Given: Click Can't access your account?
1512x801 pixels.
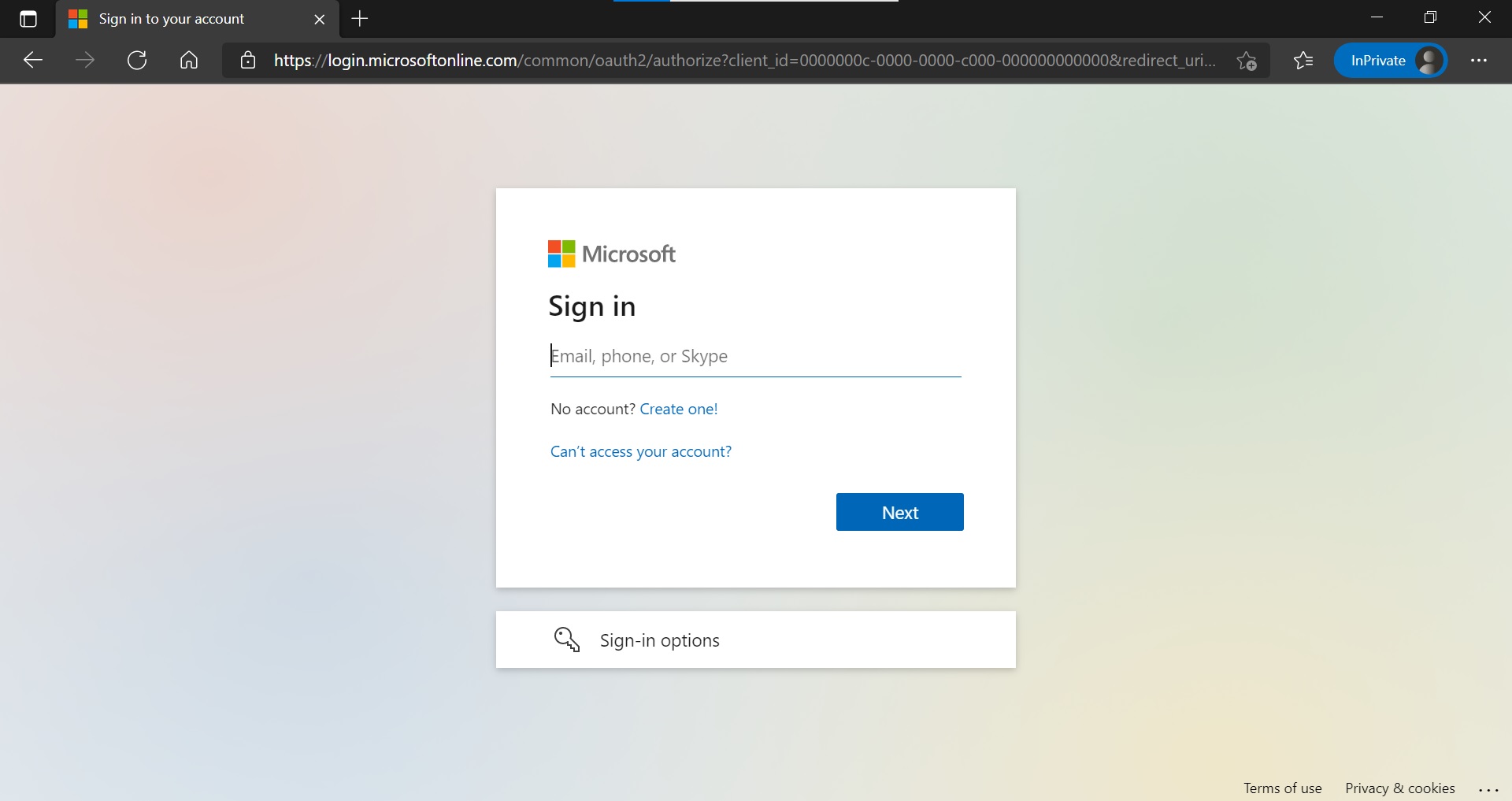Looking at the screenshot, I should [640, 451].
